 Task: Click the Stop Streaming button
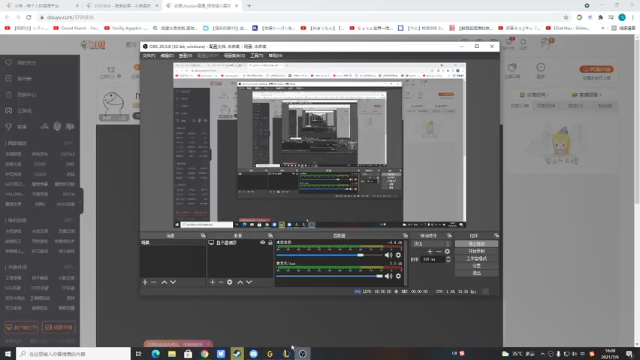pyautogui.click(x=476, y=244)
